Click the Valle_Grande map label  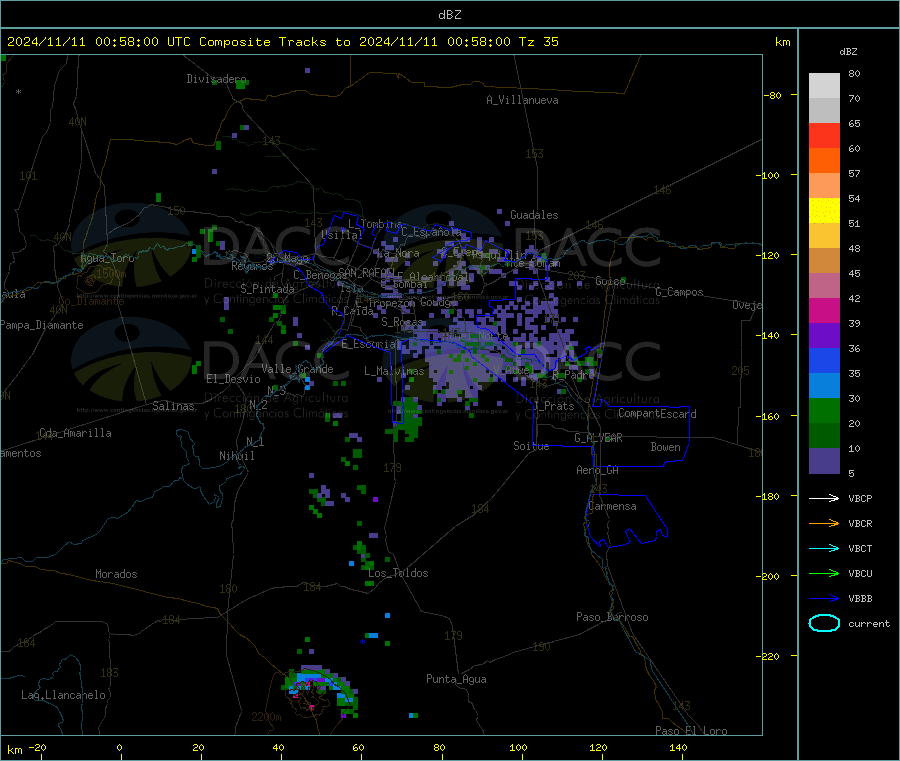point(297,369)
